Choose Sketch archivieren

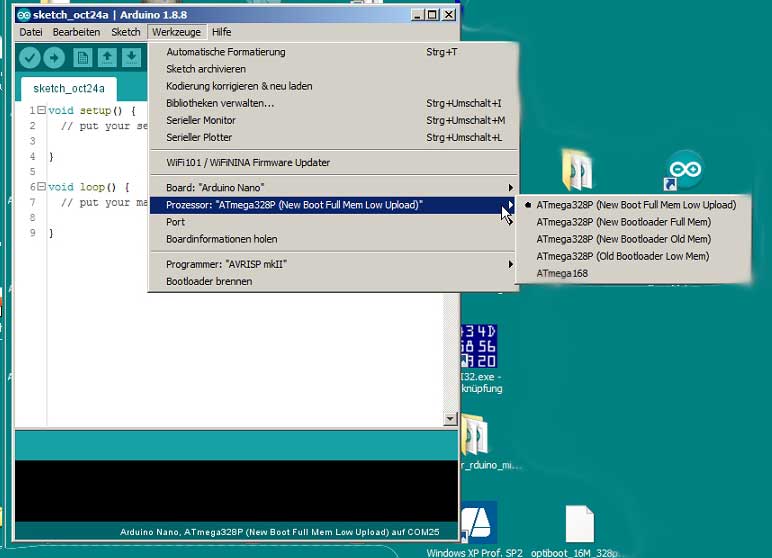pos(334,69)
